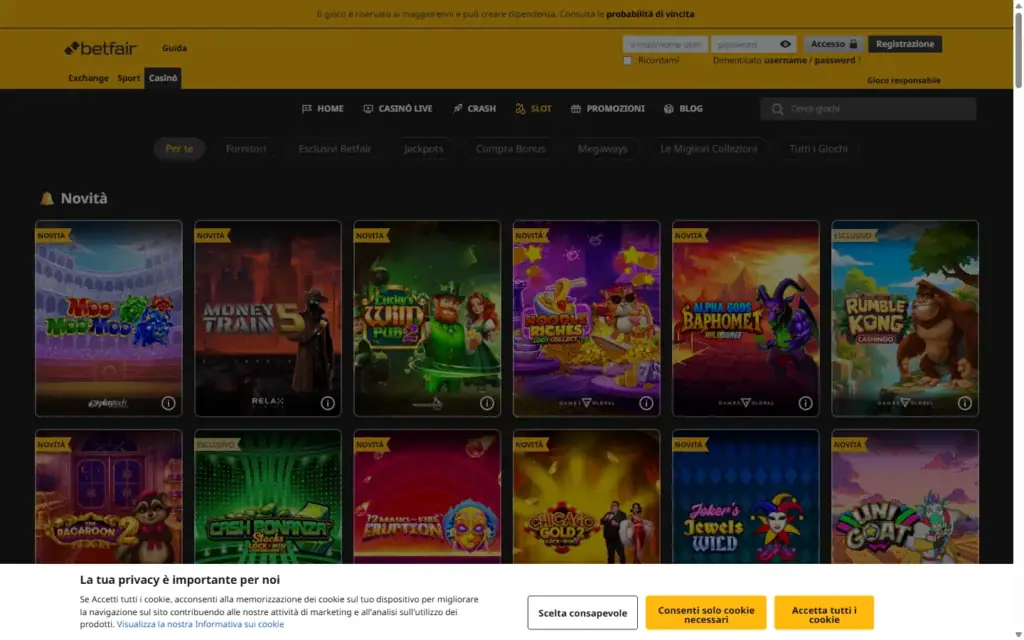Open the Moo Moo Moo game thumbnail
Screen dimensions: 1024x640
tap(108, 318)
